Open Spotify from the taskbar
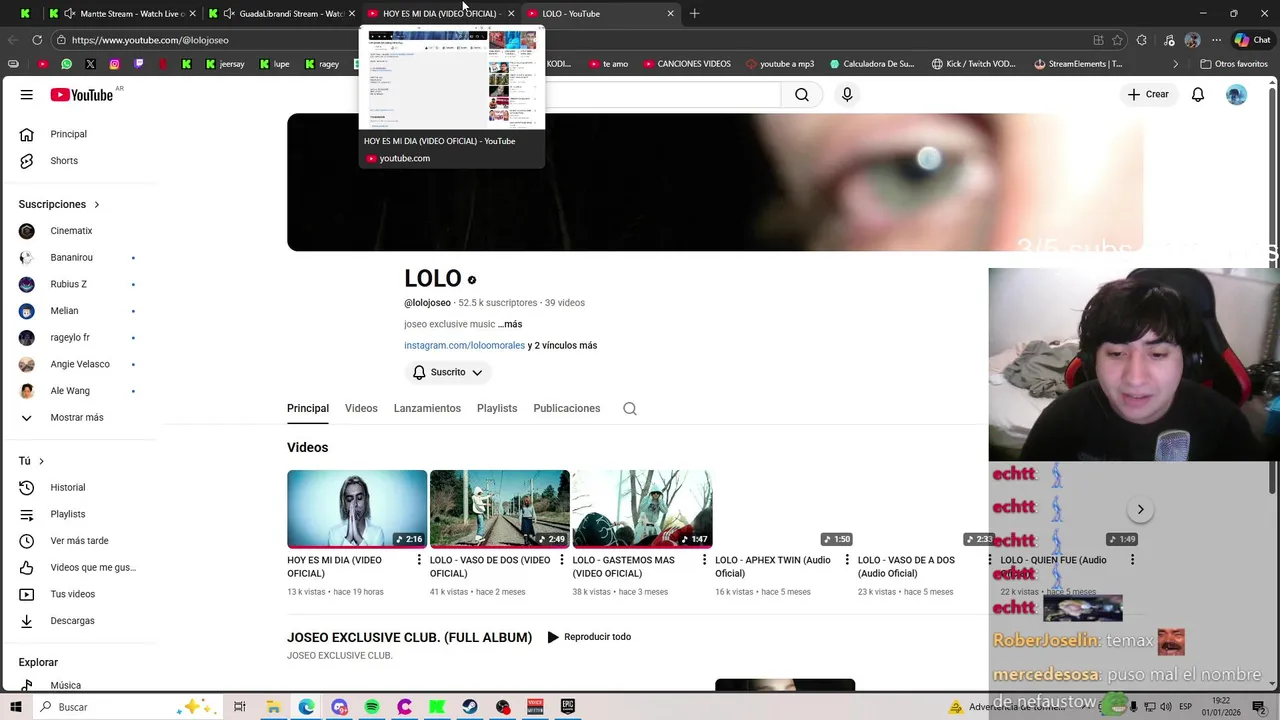The width and height of the screenshot is (1280, 720). point(372,707)
